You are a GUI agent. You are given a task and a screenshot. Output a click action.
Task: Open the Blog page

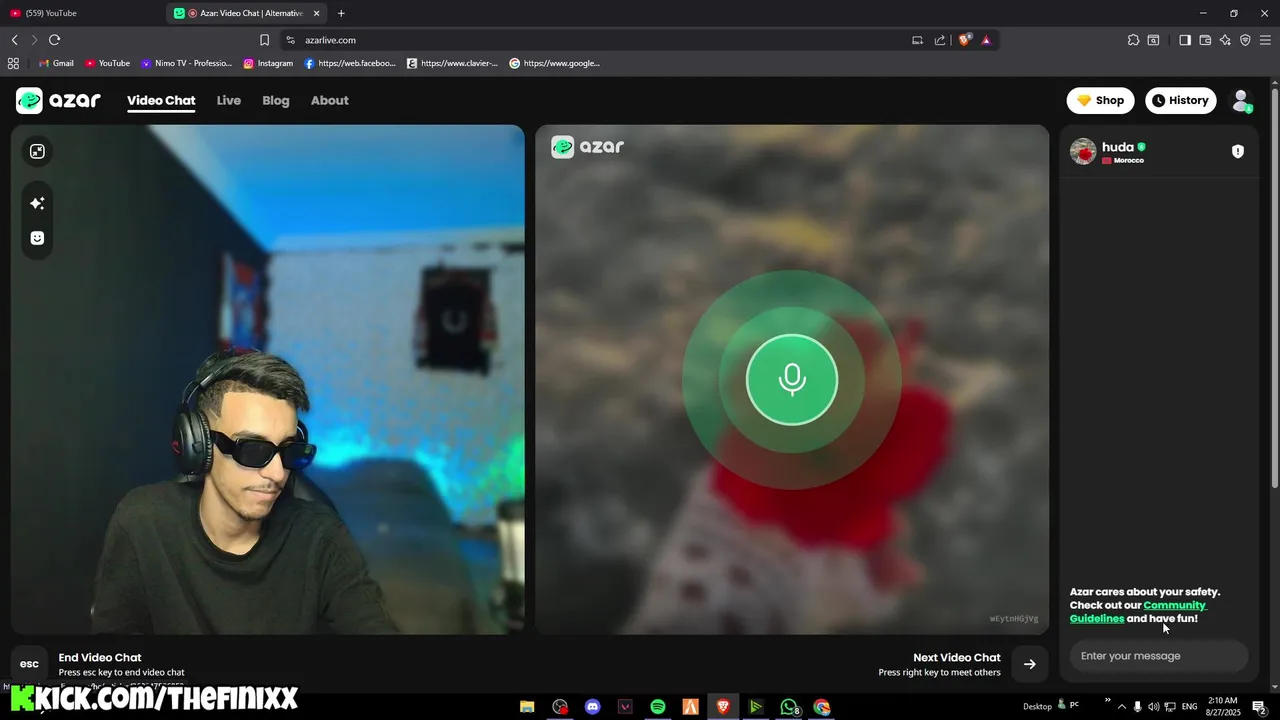[x=276, y=100]
